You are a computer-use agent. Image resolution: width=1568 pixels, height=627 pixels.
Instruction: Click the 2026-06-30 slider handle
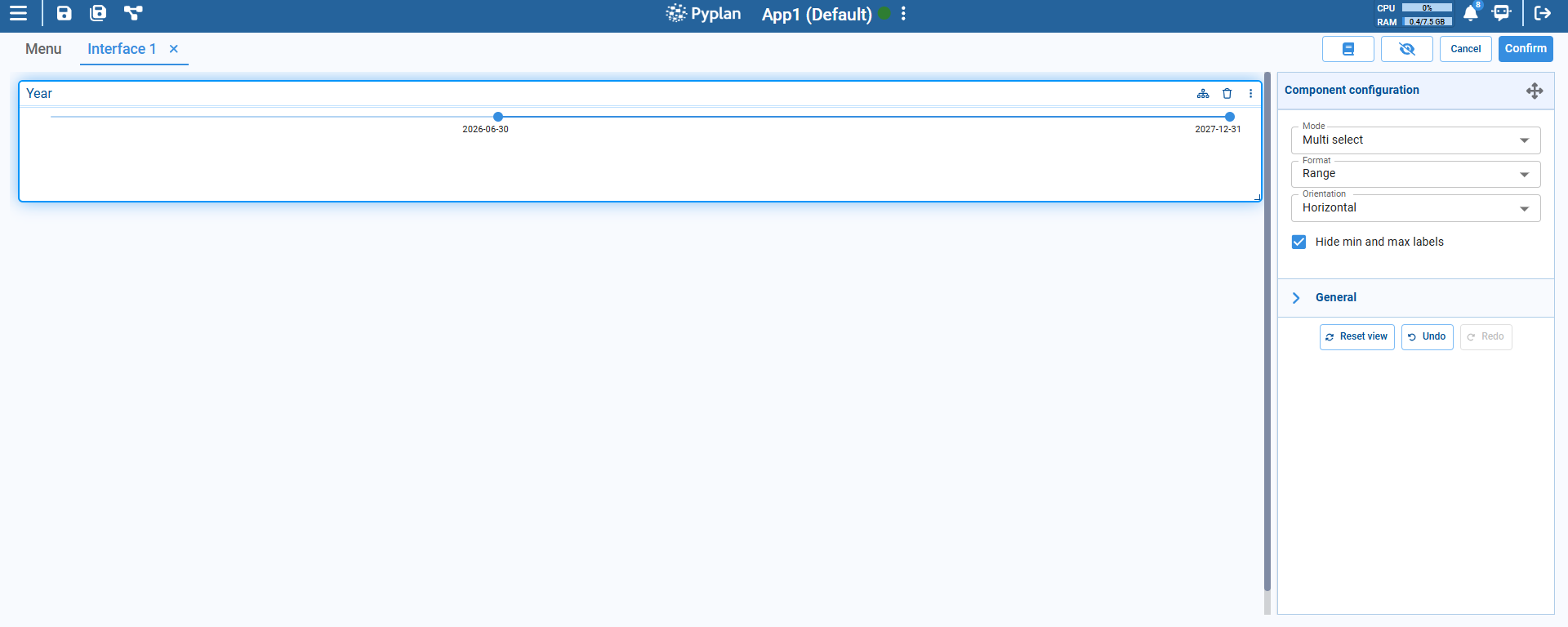498,117
